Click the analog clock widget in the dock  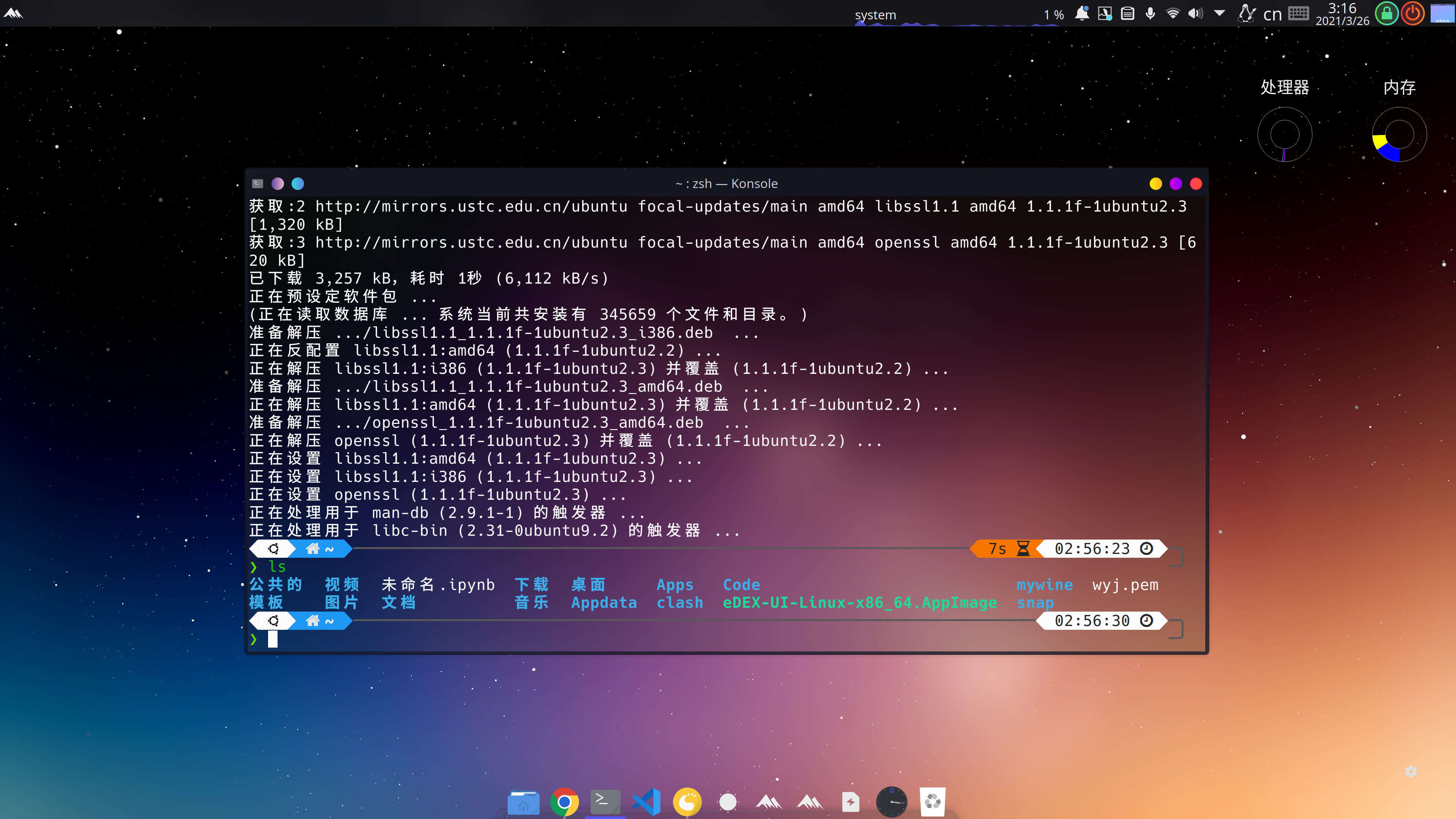click(891, 802)
